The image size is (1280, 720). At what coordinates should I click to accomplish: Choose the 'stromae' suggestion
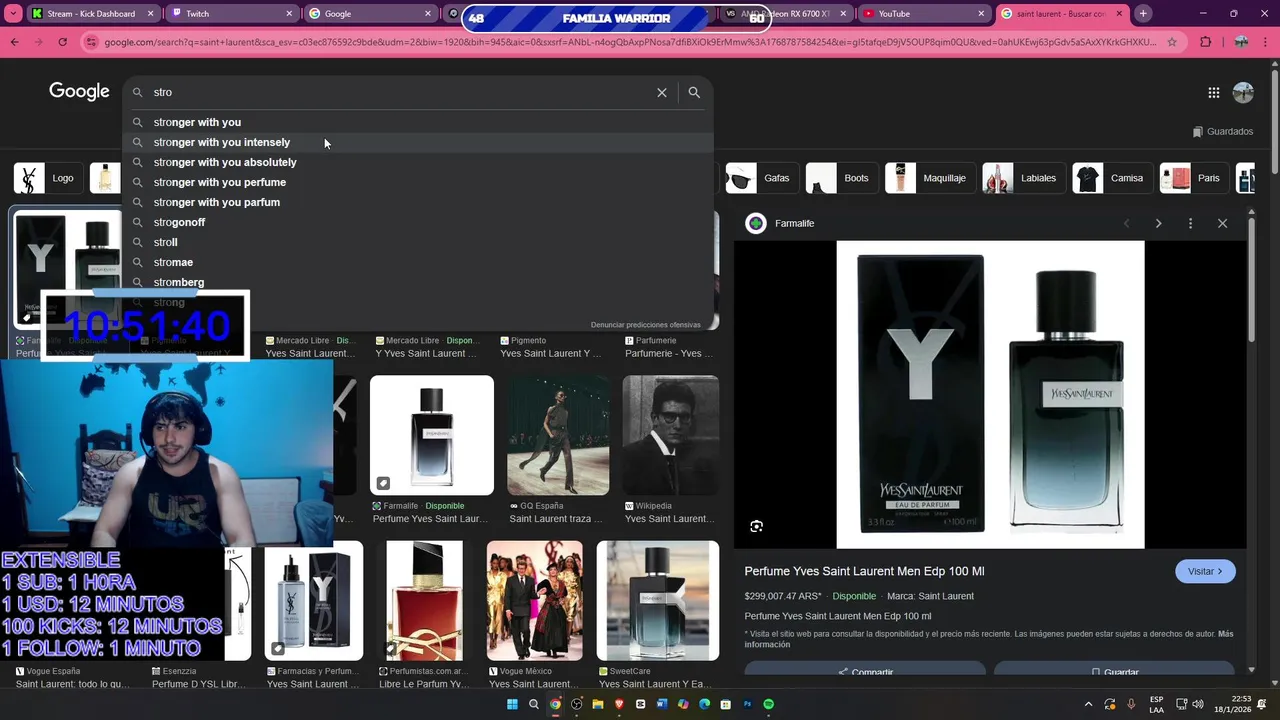click(418, 262)
